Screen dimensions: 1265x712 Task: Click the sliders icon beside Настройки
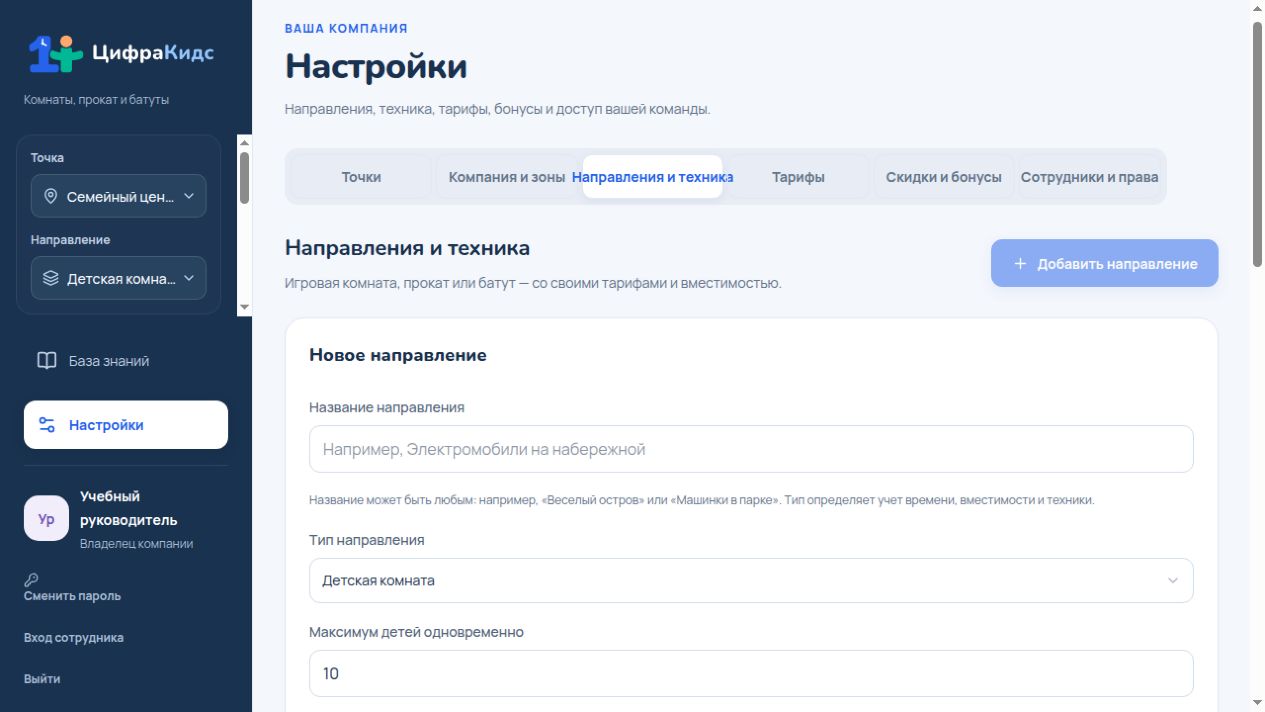pos(47,425)
